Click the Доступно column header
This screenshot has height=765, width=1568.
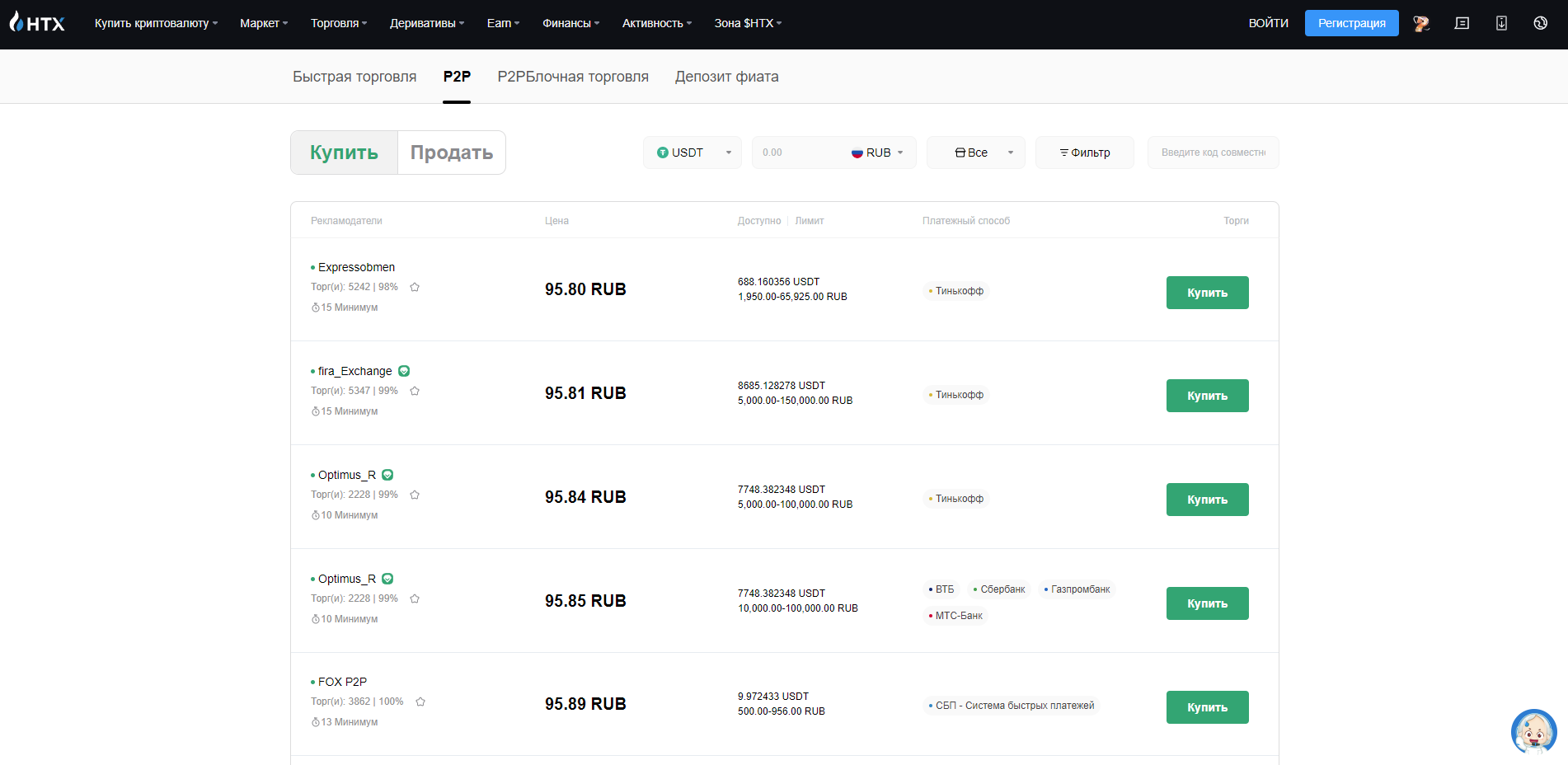click(x=759, y=221)
